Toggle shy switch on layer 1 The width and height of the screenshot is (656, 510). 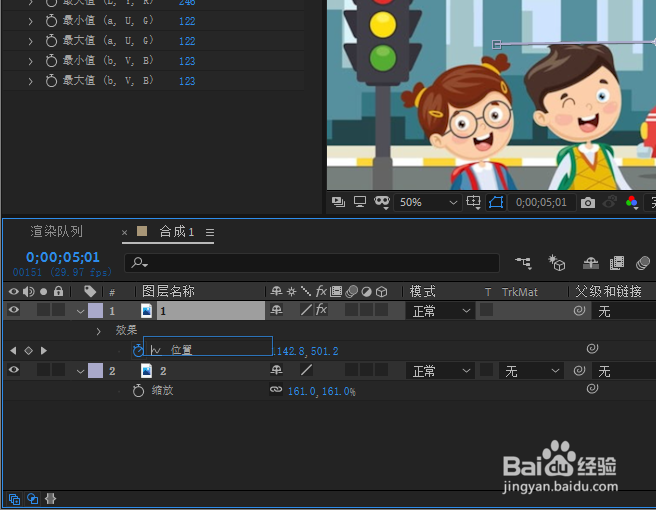click(x=276, y=310)
